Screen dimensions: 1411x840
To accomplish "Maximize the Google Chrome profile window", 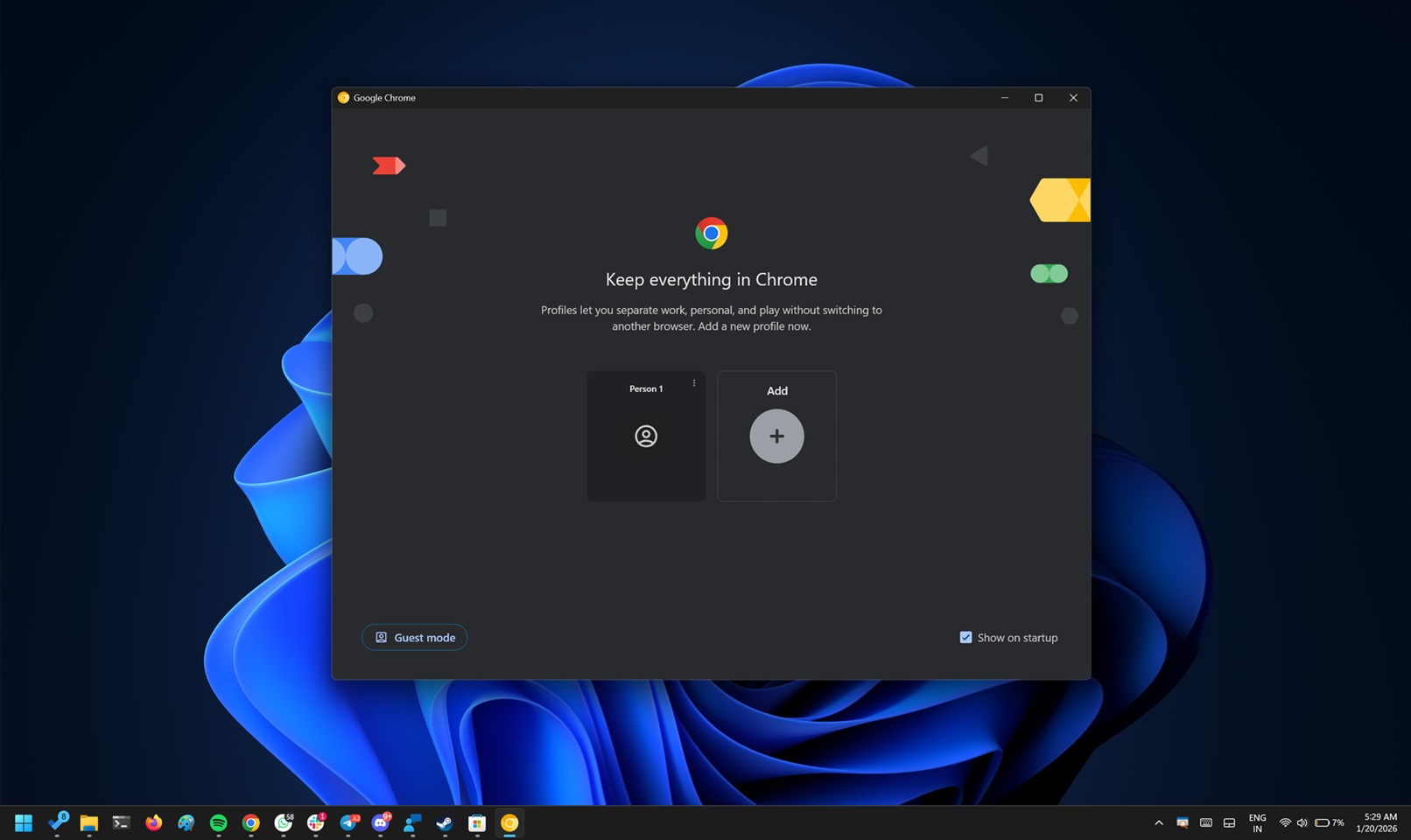I will click(1038, 98).
